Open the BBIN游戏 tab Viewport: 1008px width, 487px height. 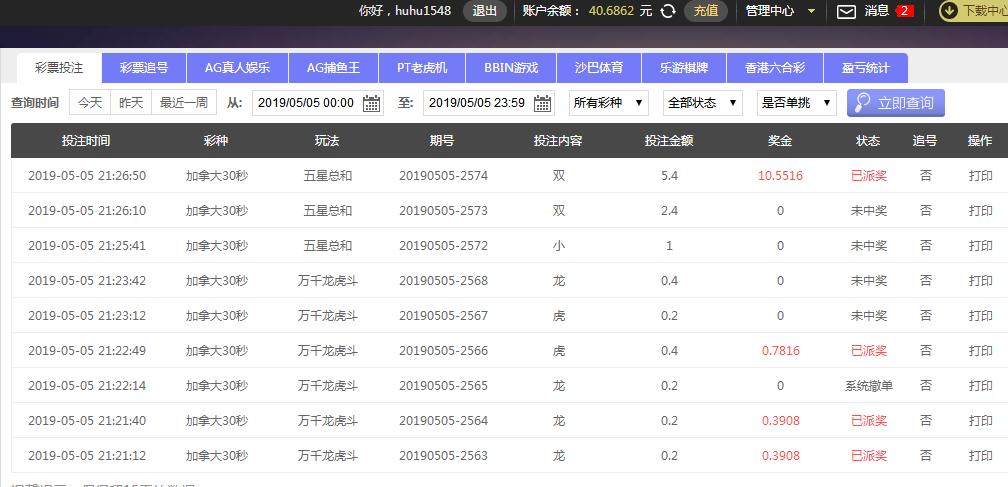coord(511,68)
